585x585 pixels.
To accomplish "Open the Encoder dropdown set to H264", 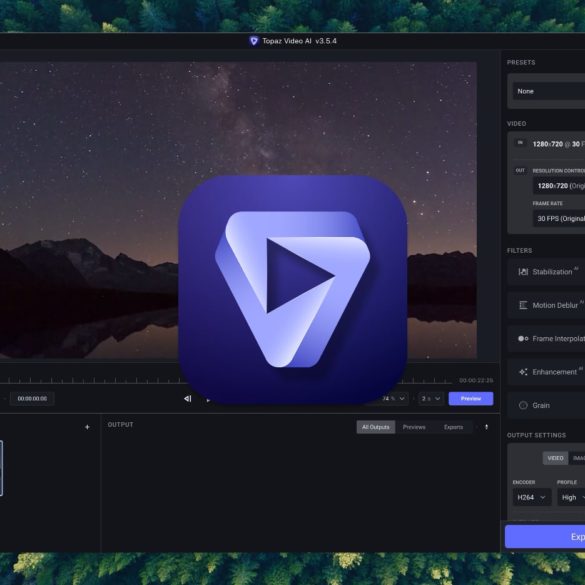I will (532, 497).
